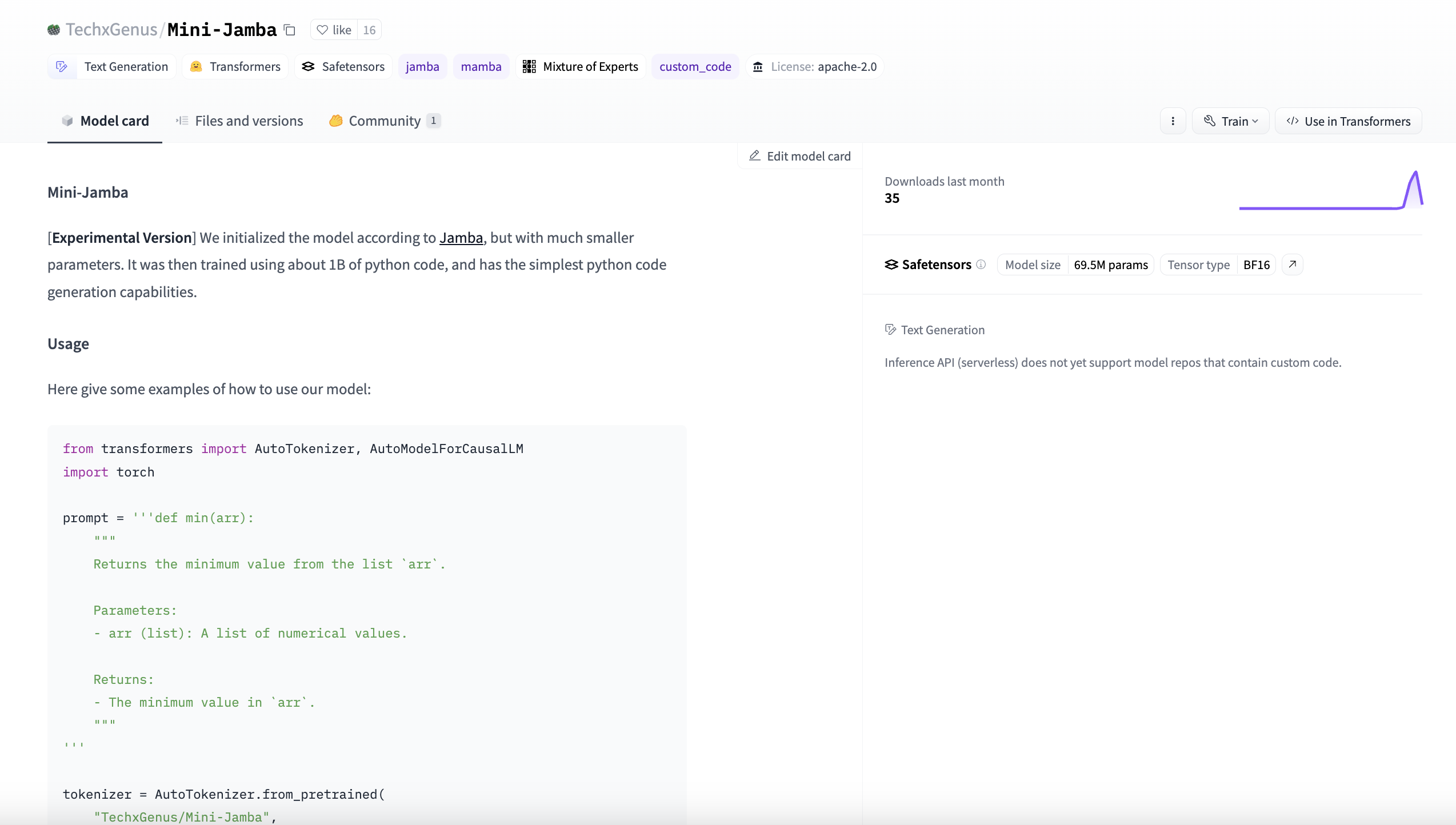Image resolution: width=1456 pixels, height=825 pixels.
Task: Switch to the Files and versions tab
Action: 239,121
